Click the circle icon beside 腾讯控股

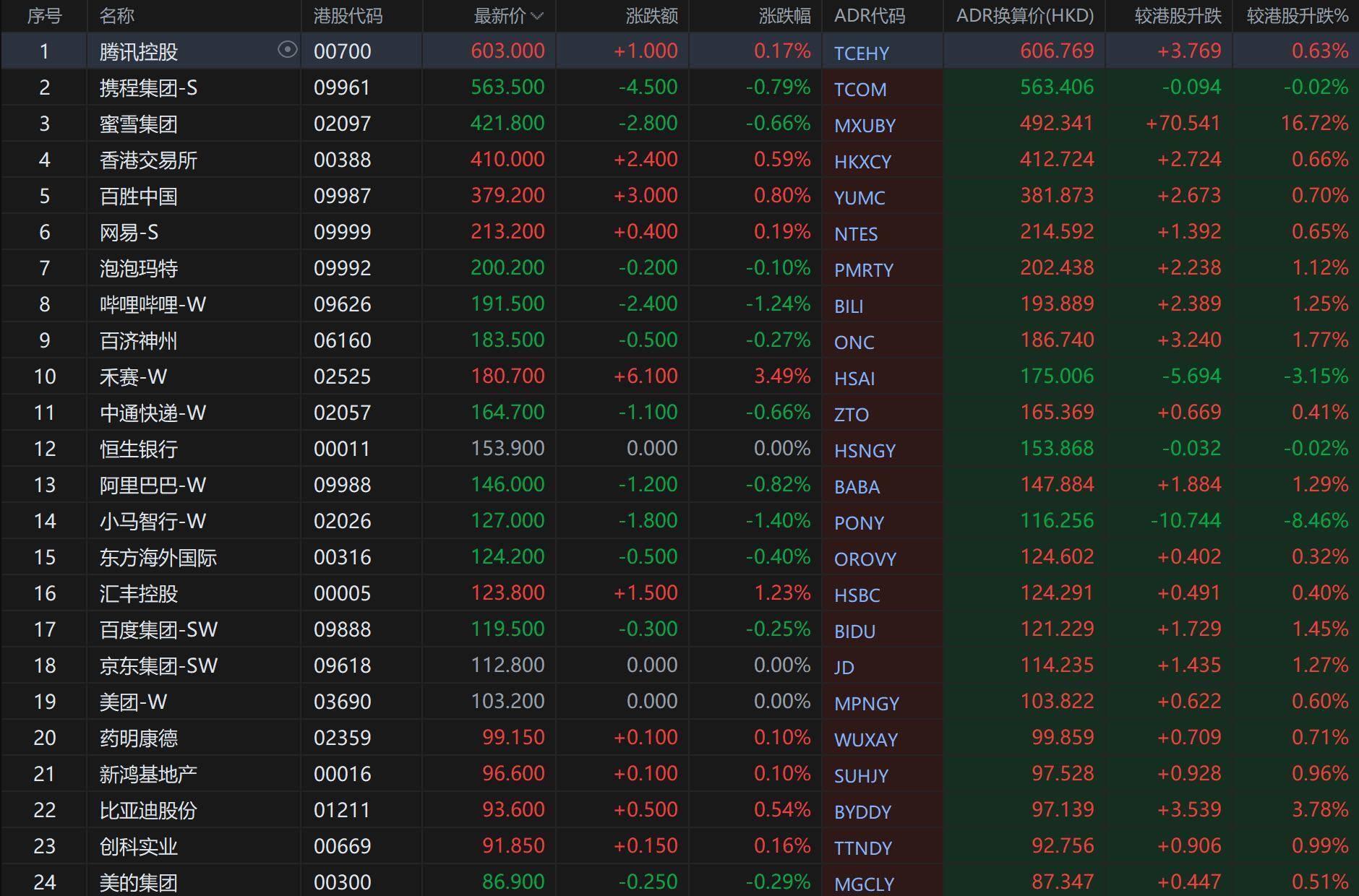[x=287, y=50]
